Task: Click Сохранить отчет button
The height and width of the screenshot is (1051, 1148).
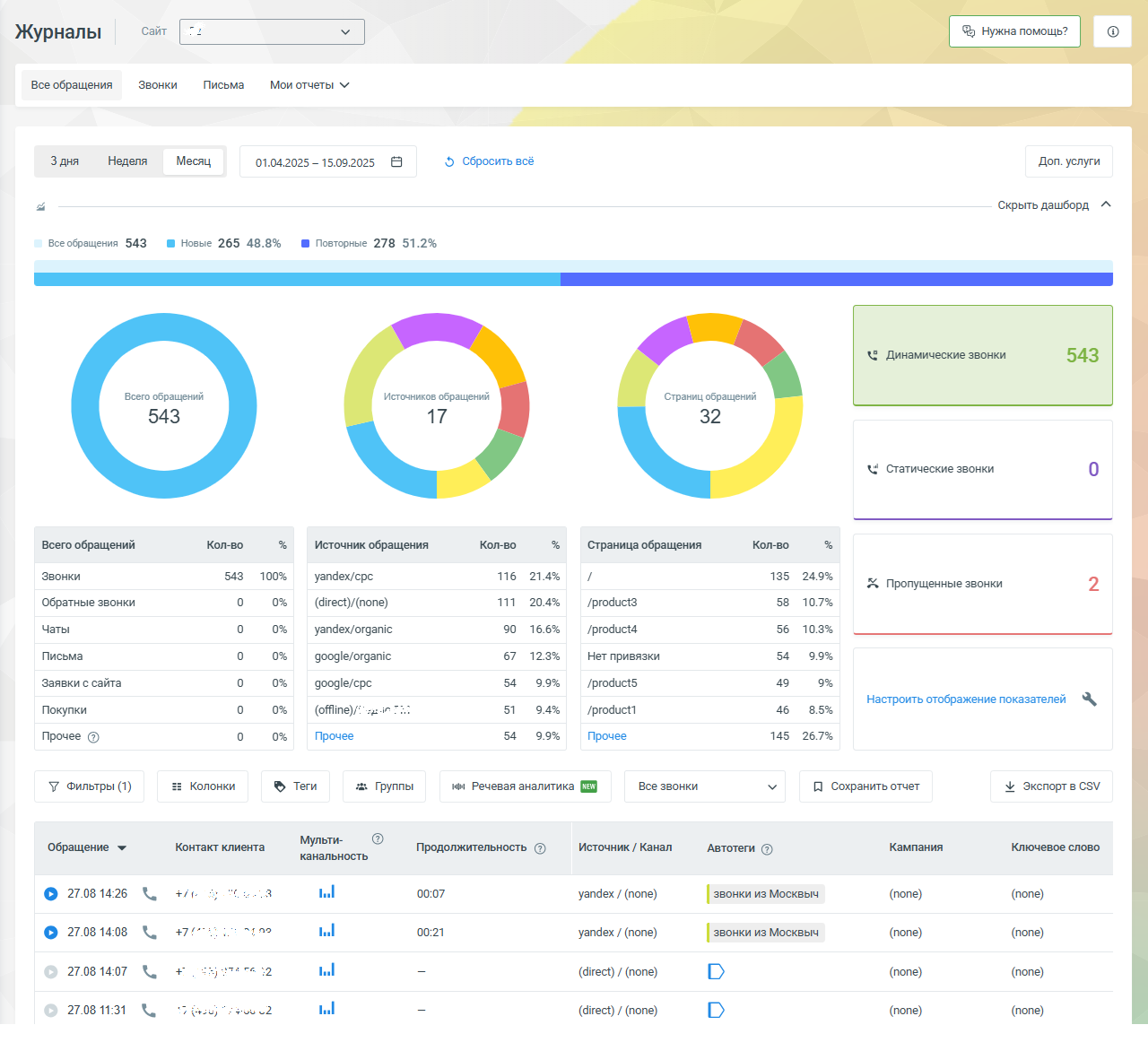Action: 865,786
